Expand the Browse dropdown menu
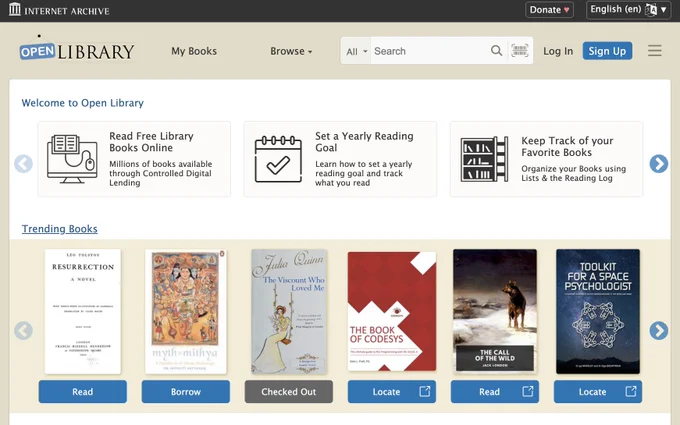The image size is (680, 425). [x=291, y=51]
